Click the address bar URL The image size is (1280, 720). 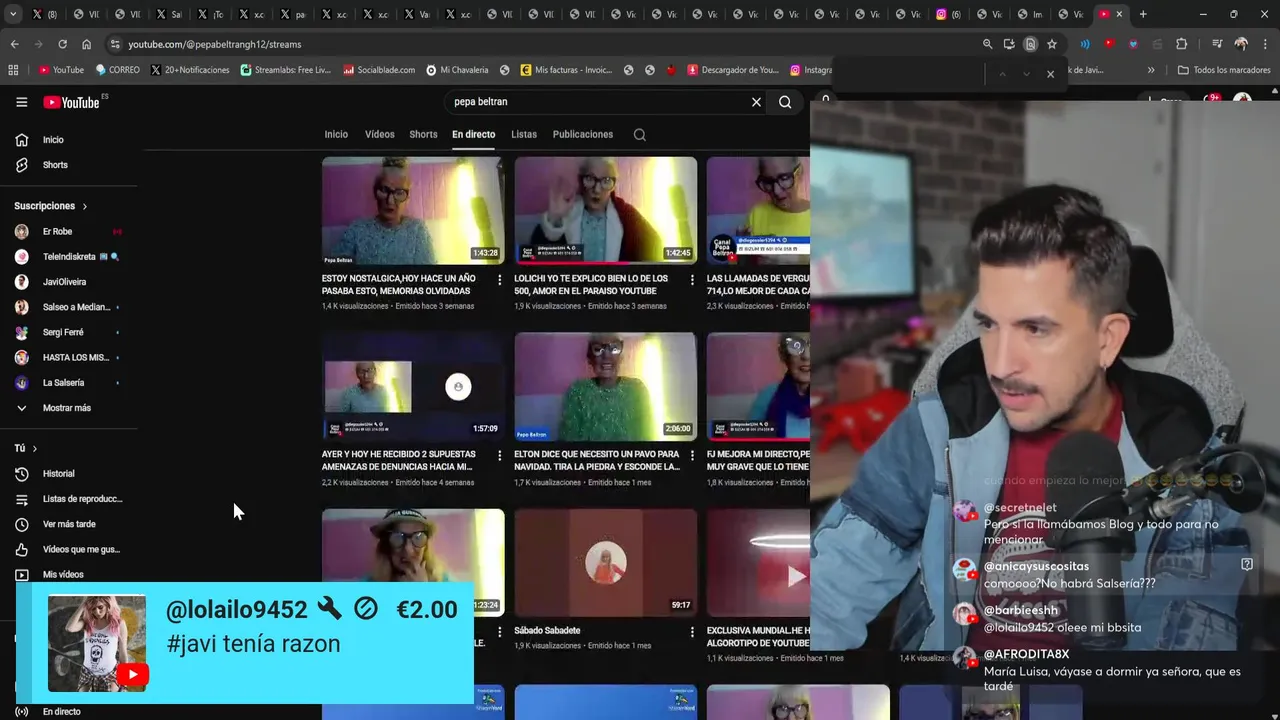pos(214,44)
